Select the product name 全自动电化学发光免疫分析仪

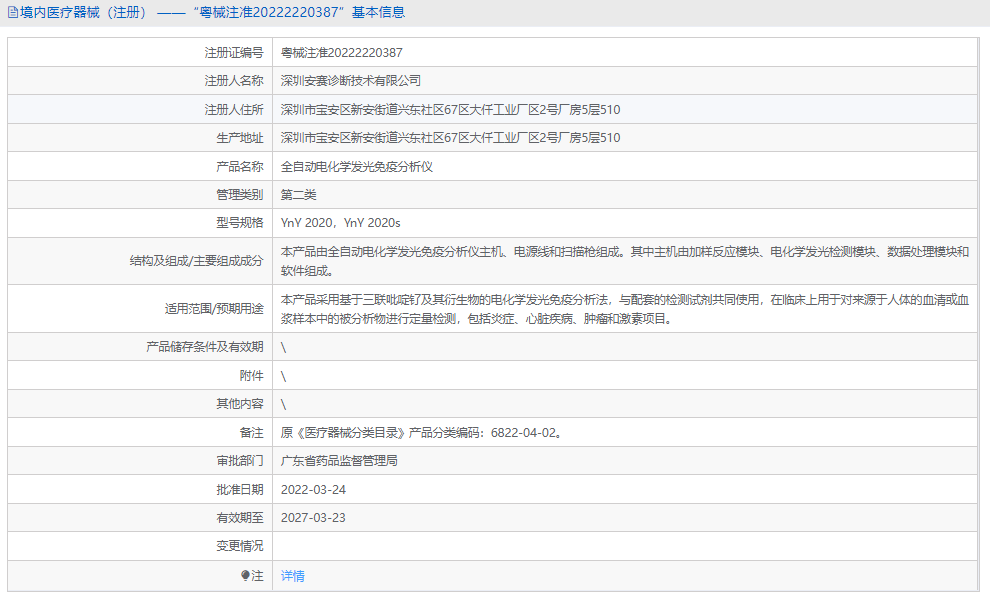coord(358,165)
